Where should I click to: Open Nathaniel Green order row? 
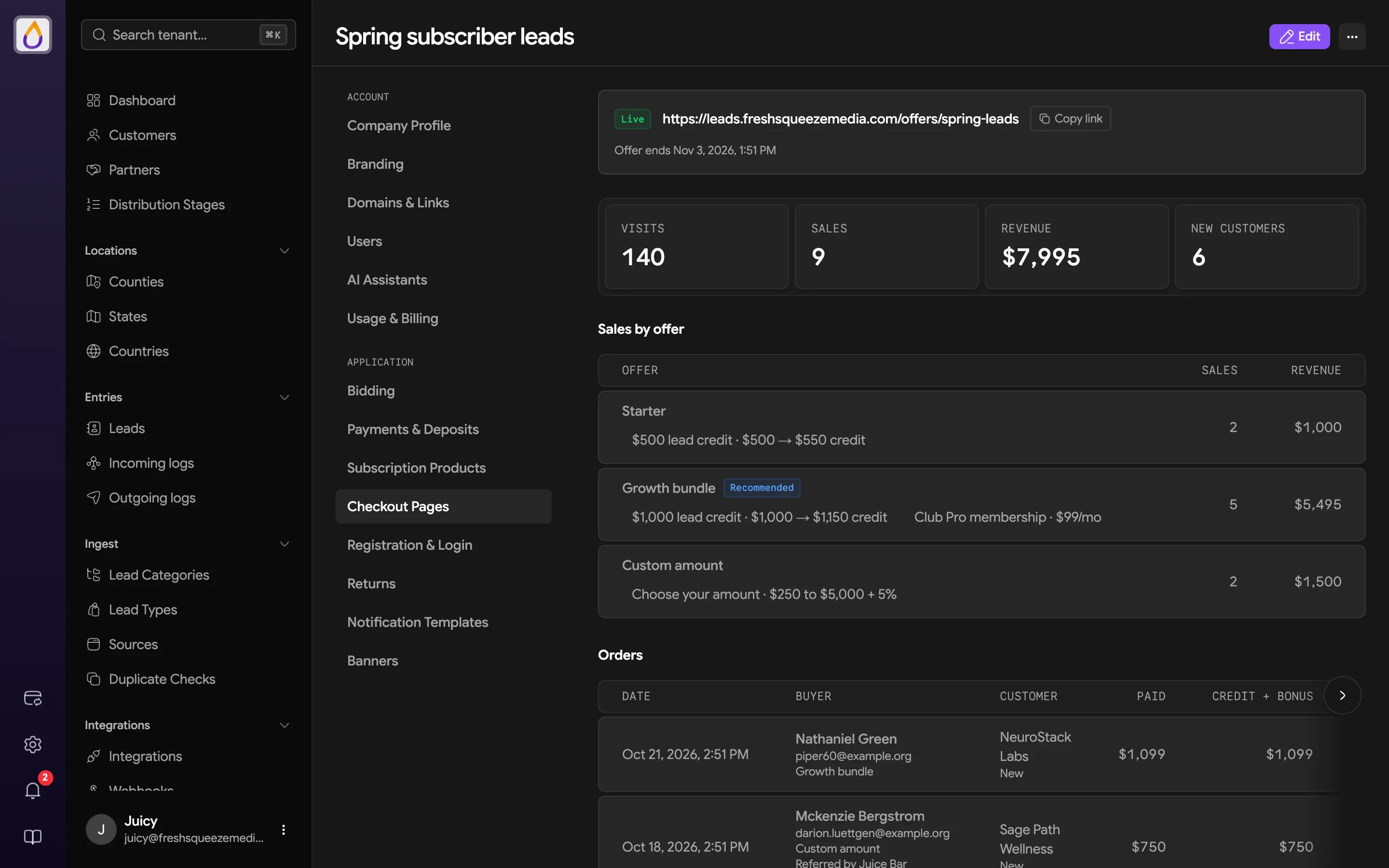tap(981, 754)
